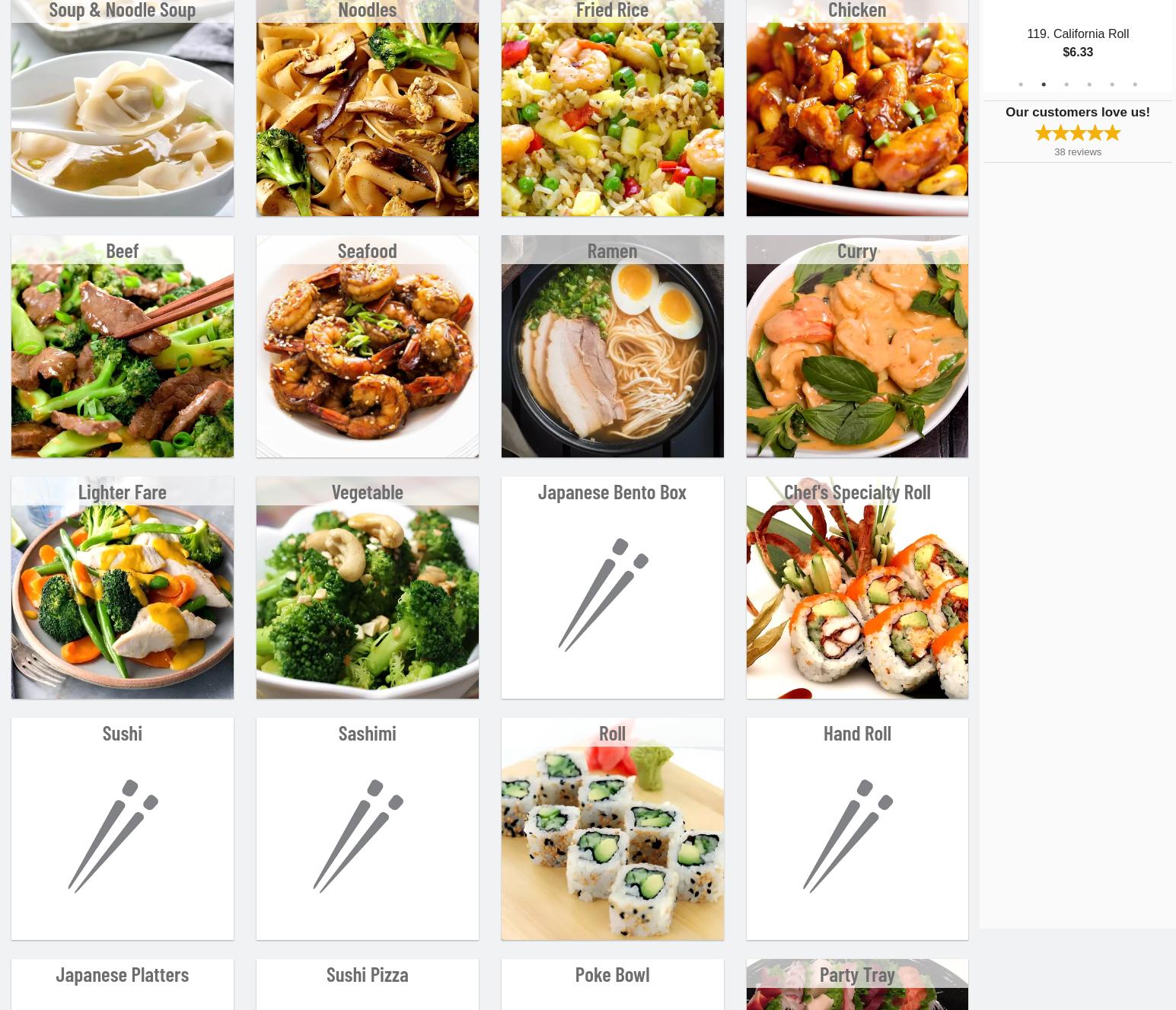
Task: Open the Roll category tile
Action: pos(613,829)
